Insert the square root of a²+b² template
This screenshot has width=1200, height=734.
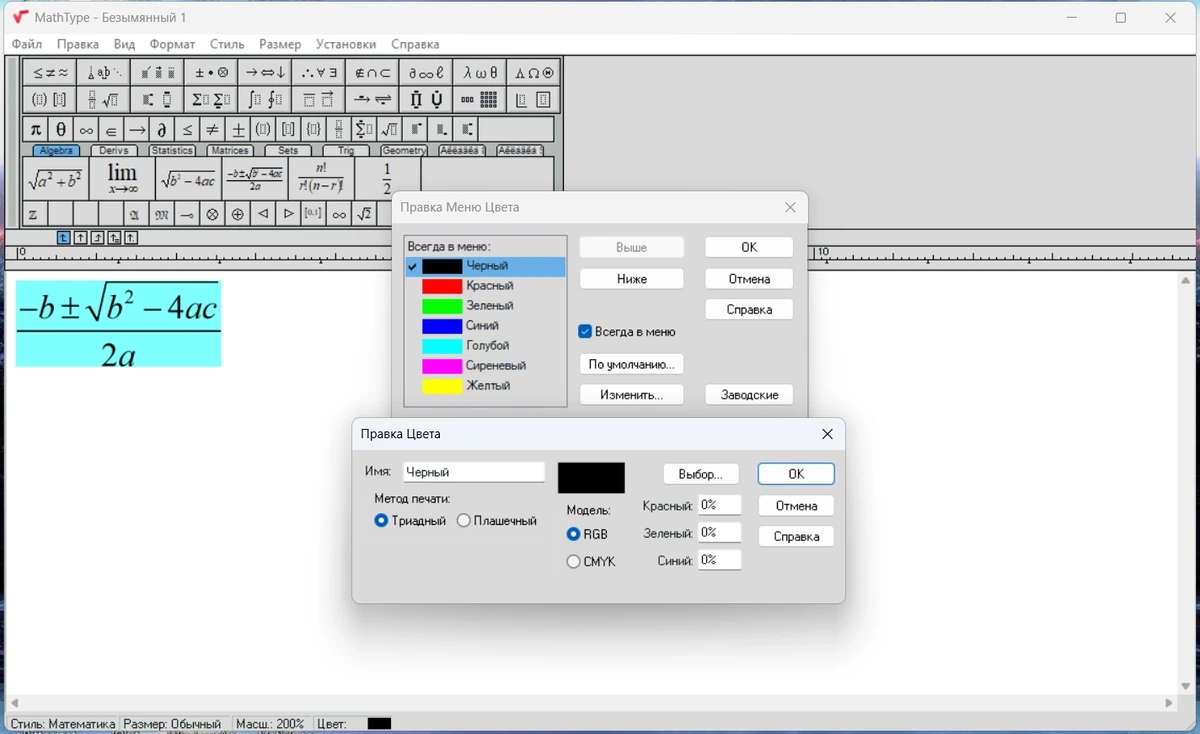pyautogui.click(x=56, y=179)
